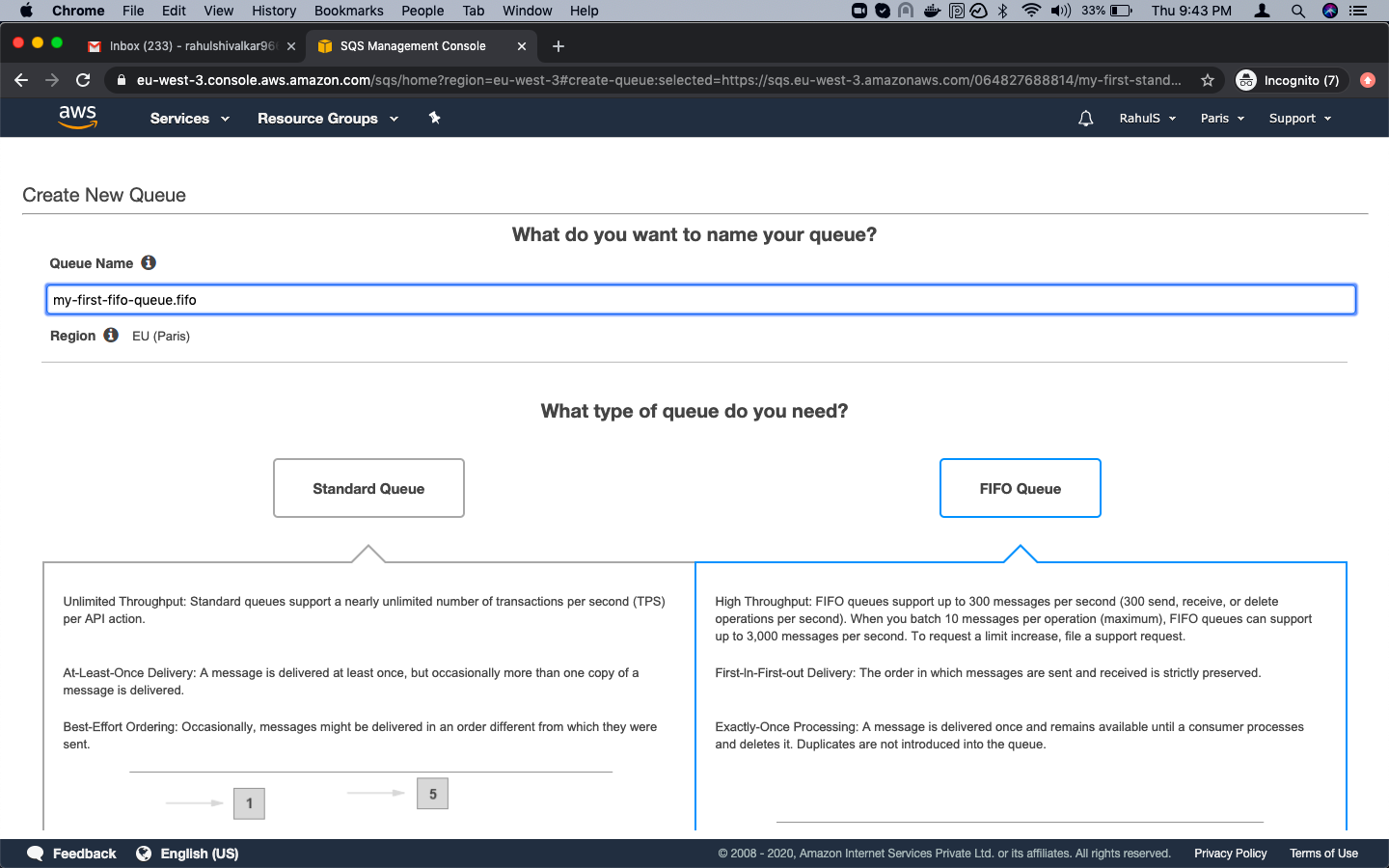
Task: Click the 'Create New Queue' heading
Action: pos(104,195)
